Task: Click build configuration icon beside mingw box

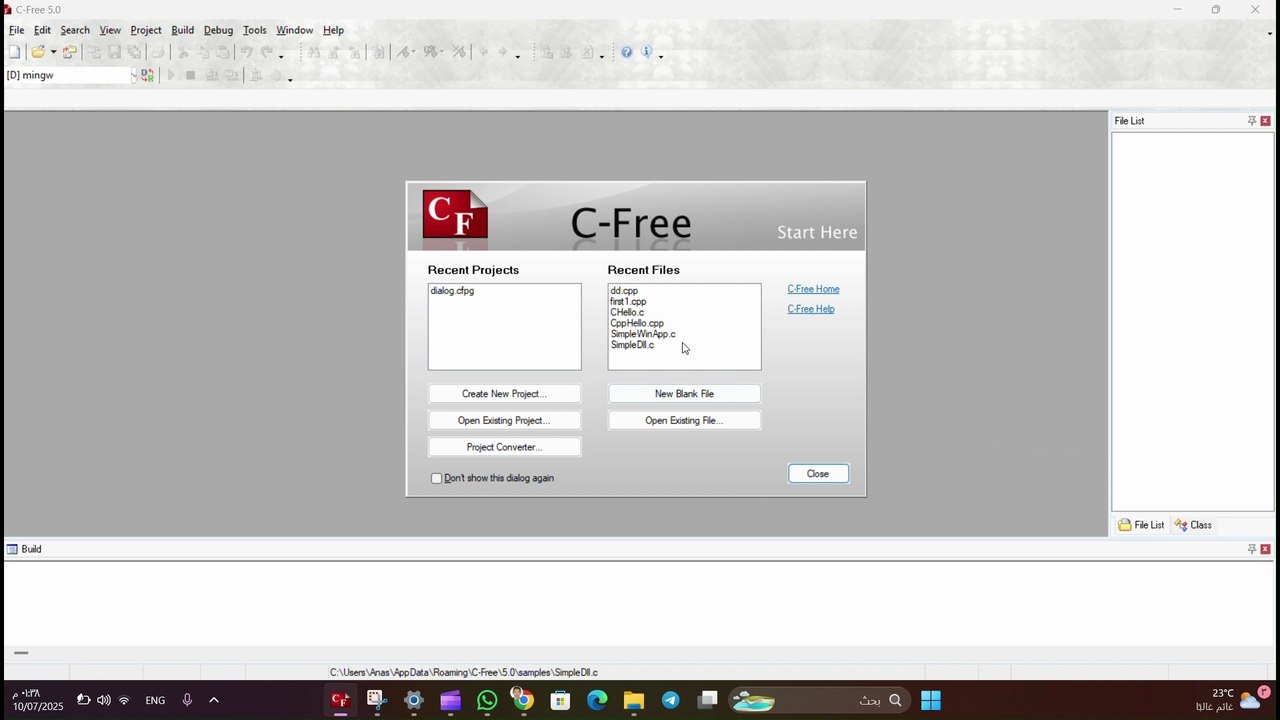Action: (x=147, y=75)
